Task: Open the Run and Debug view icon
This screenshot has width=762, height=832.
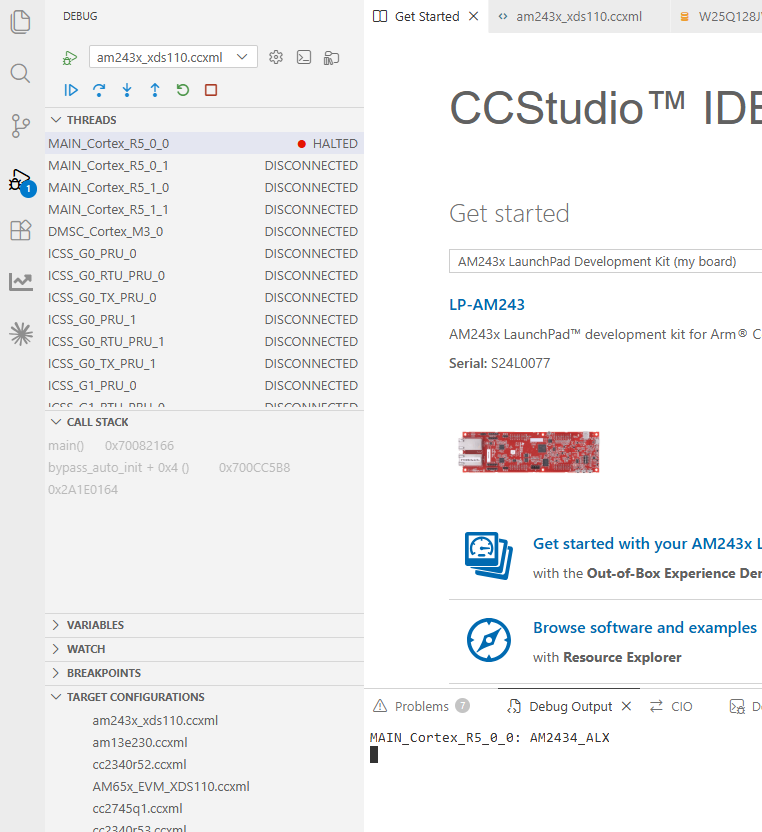Action: click(21, 182)
